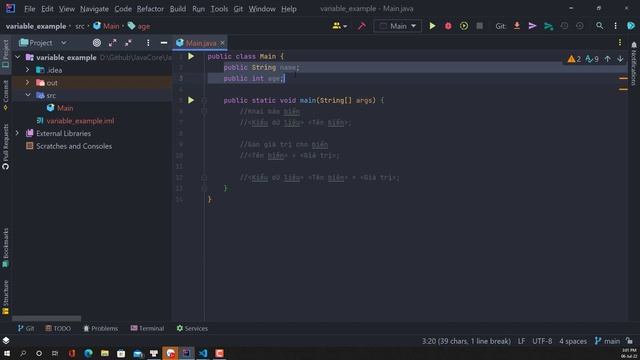
Task: Go to next highlighted error arrow
Action: (620, 59)
